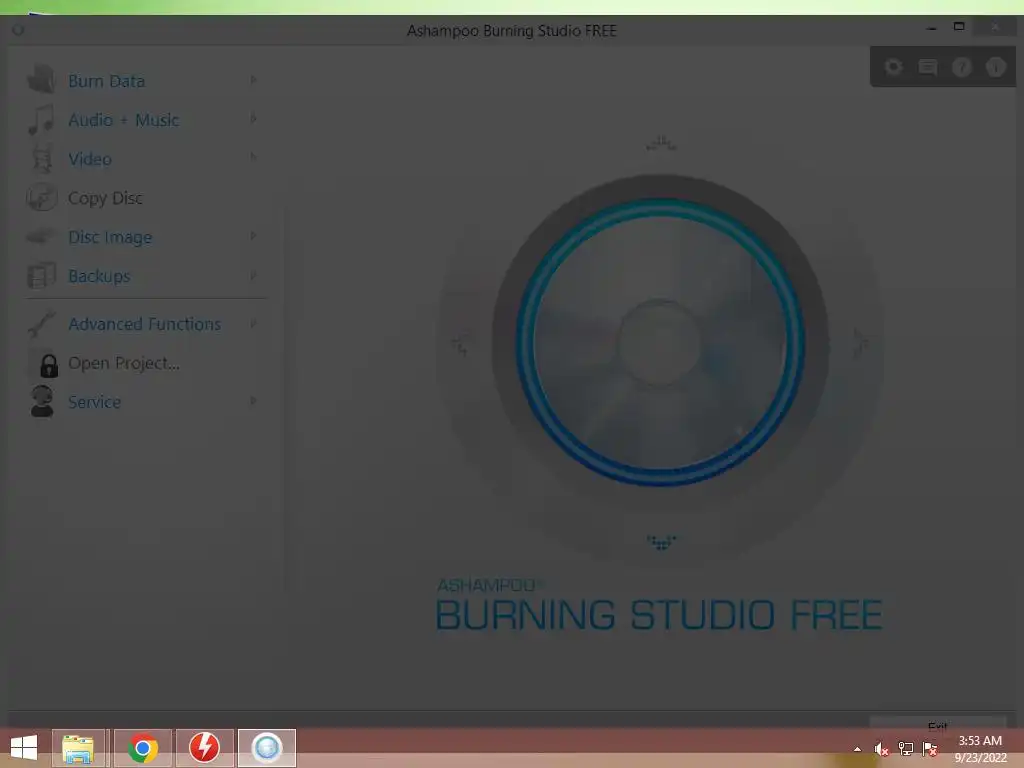The width and height of the screenshot is (1024, 768).
Task: Click the music note icon
Action: click(x=41, y=120)
